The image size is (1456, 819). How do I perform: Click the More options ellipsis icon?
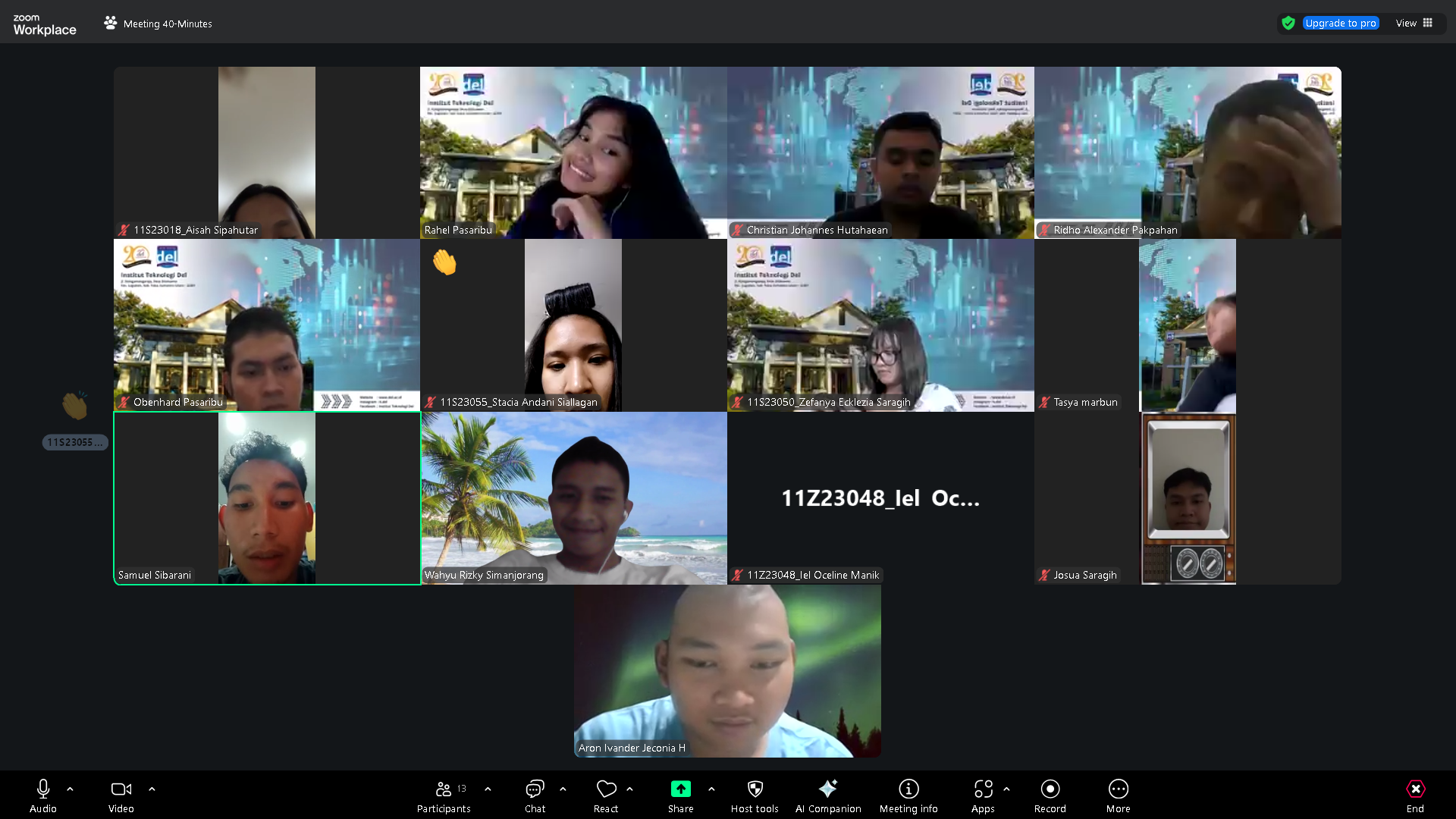(1118, 789)
